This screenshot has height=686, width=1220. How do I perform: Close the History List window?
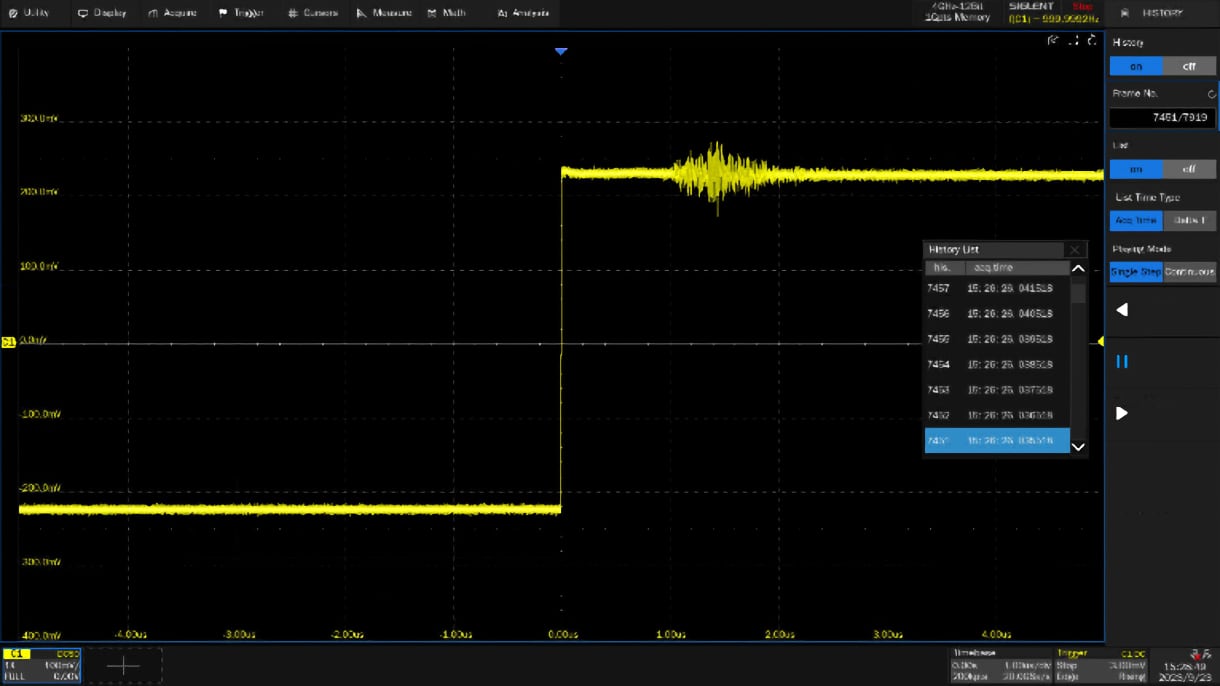1075,250
